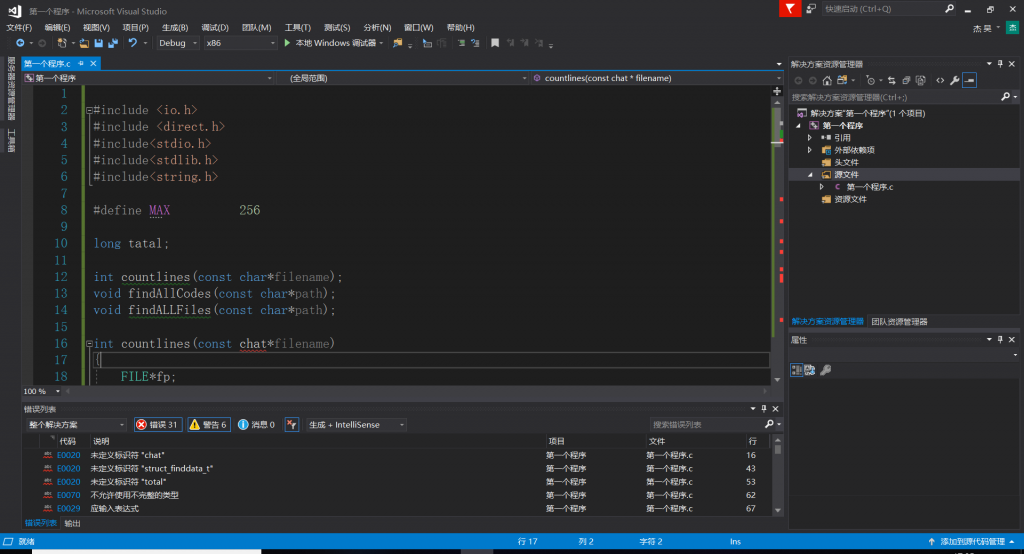Screen dimensions: 1024x554
Task: Click the Navigate Backward arrow icon
Action: [x=20, y=43]
